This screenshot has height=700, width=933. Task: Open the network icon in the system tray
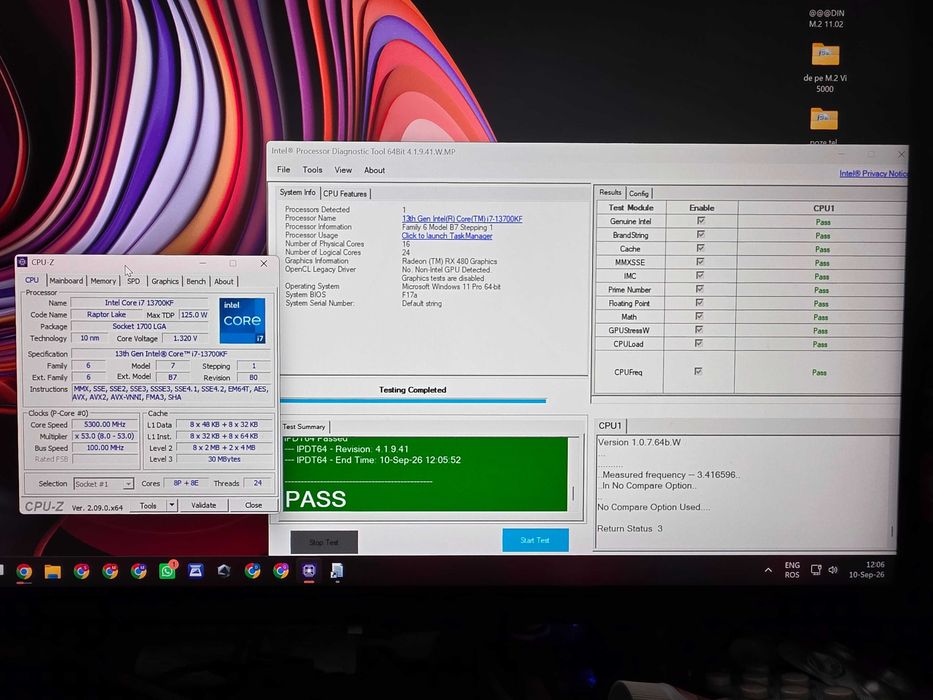pyautogui.click(x=816, y=570)
